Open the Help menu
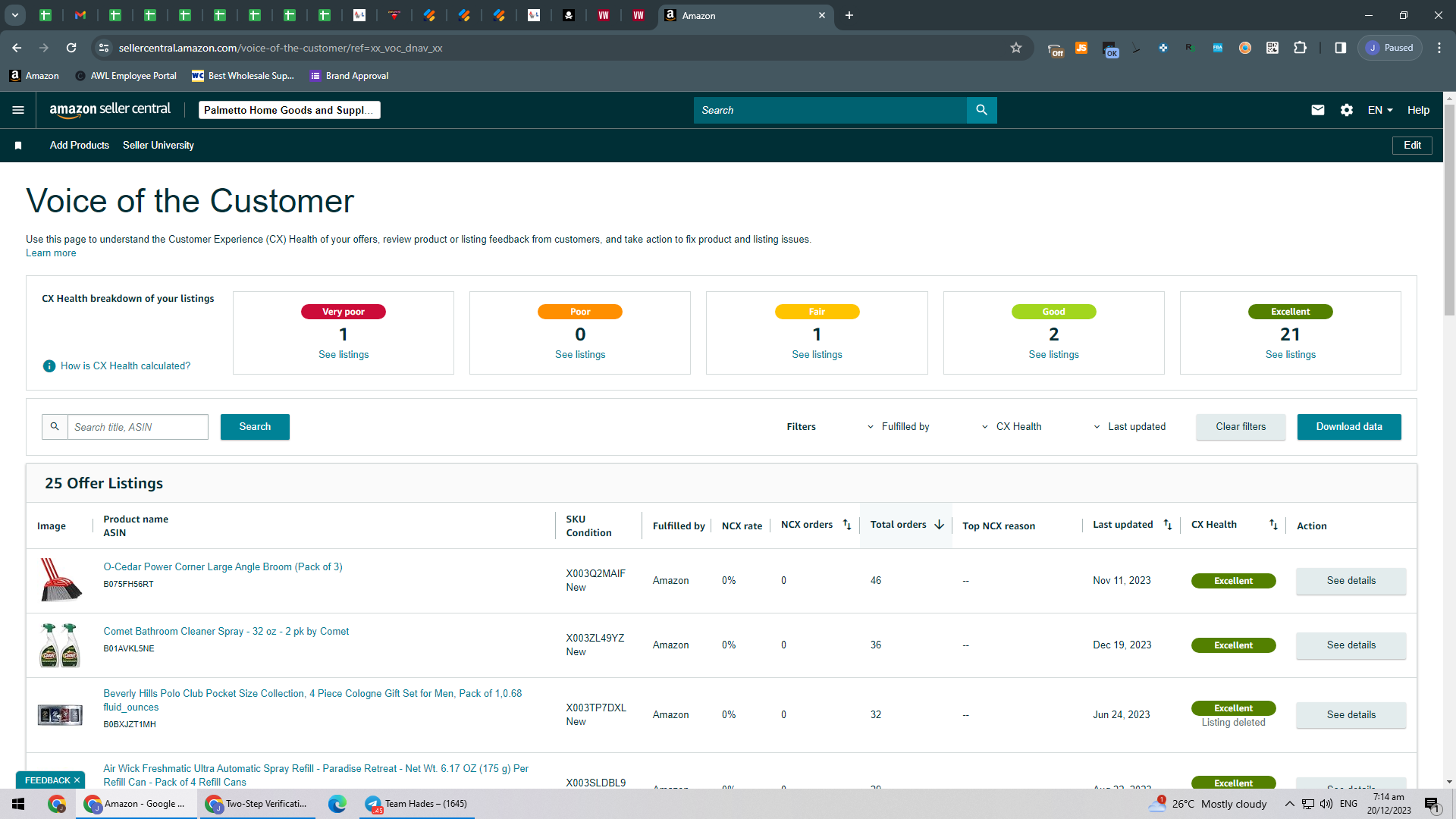This screenshot has height=819, width=1456. (1418, 110)
